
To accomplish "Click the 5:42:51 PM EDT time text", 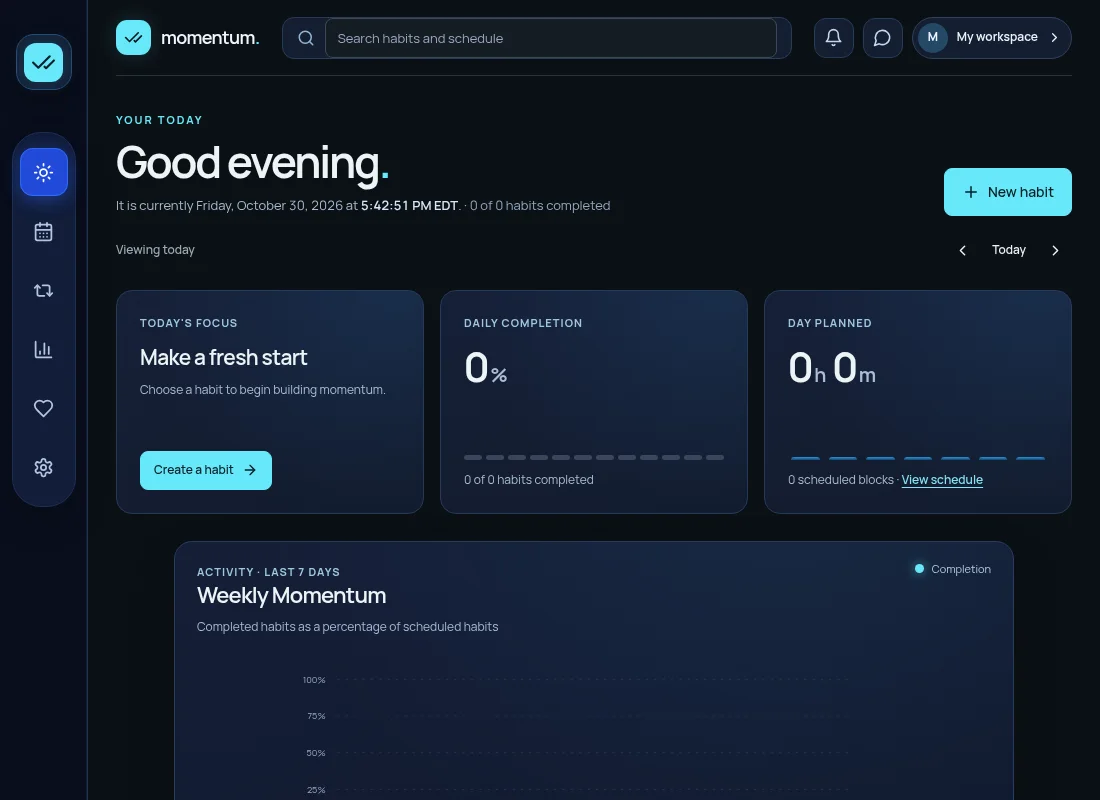I will point(409,206).
